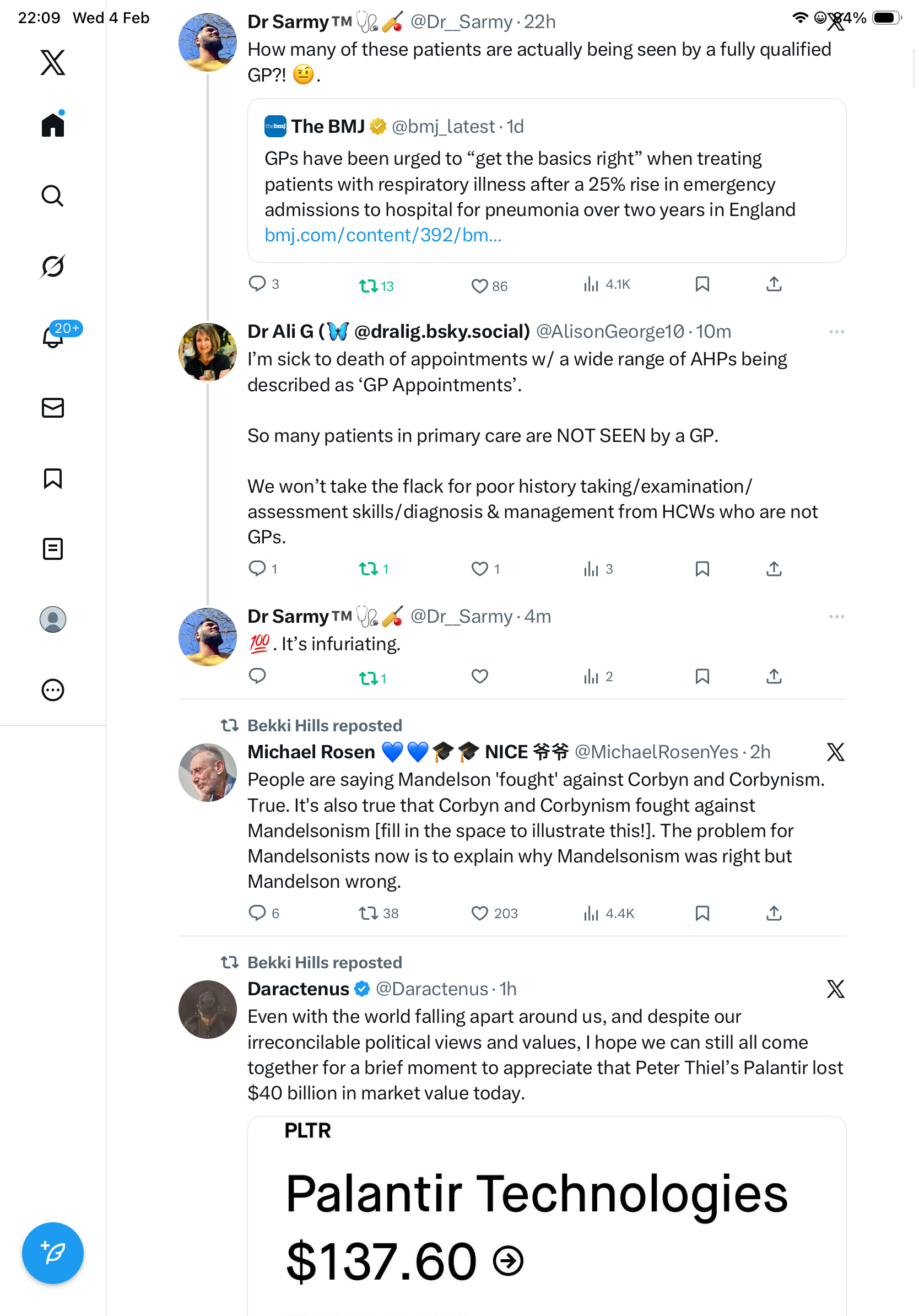Viewport: 919px width, 1316px height.
Task: Open the Search magnifier in sidebar
Action: click(x=53, y=196)
